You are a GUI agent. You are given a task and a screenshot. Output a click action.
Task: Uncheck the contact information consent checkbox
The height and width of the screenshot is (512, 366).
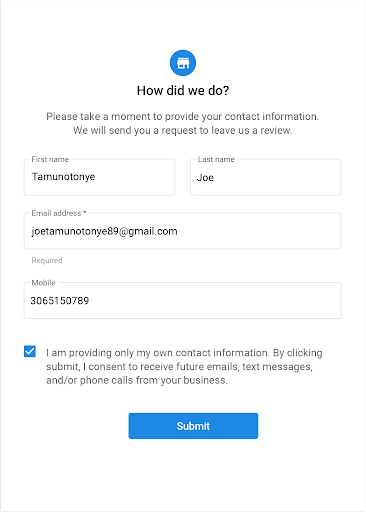click(x=30, y=351)
